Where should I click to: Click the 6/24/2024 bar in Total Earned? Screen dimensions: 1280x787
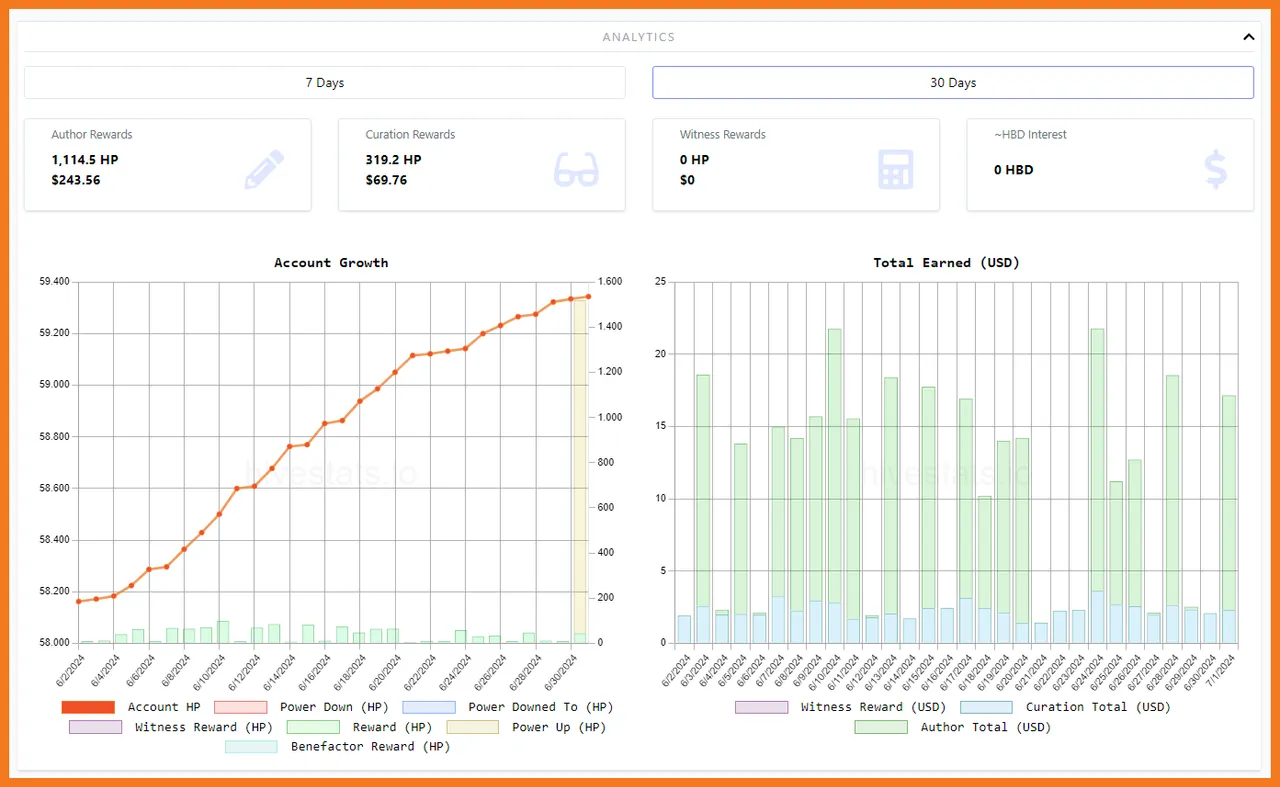click(1097, 486)
